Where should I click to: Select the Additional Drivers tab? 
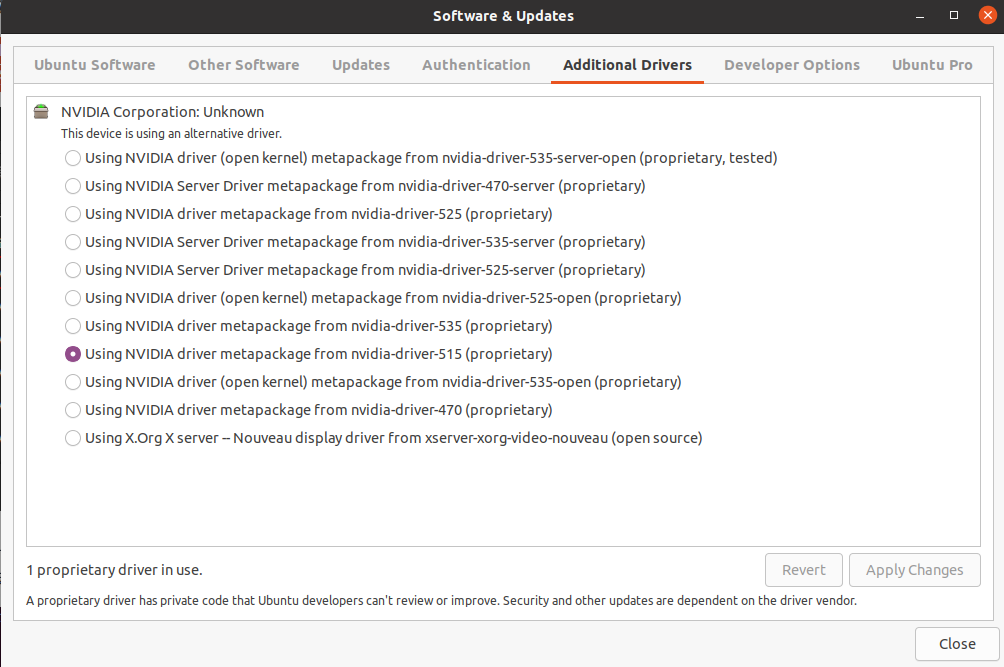point(628,65)
